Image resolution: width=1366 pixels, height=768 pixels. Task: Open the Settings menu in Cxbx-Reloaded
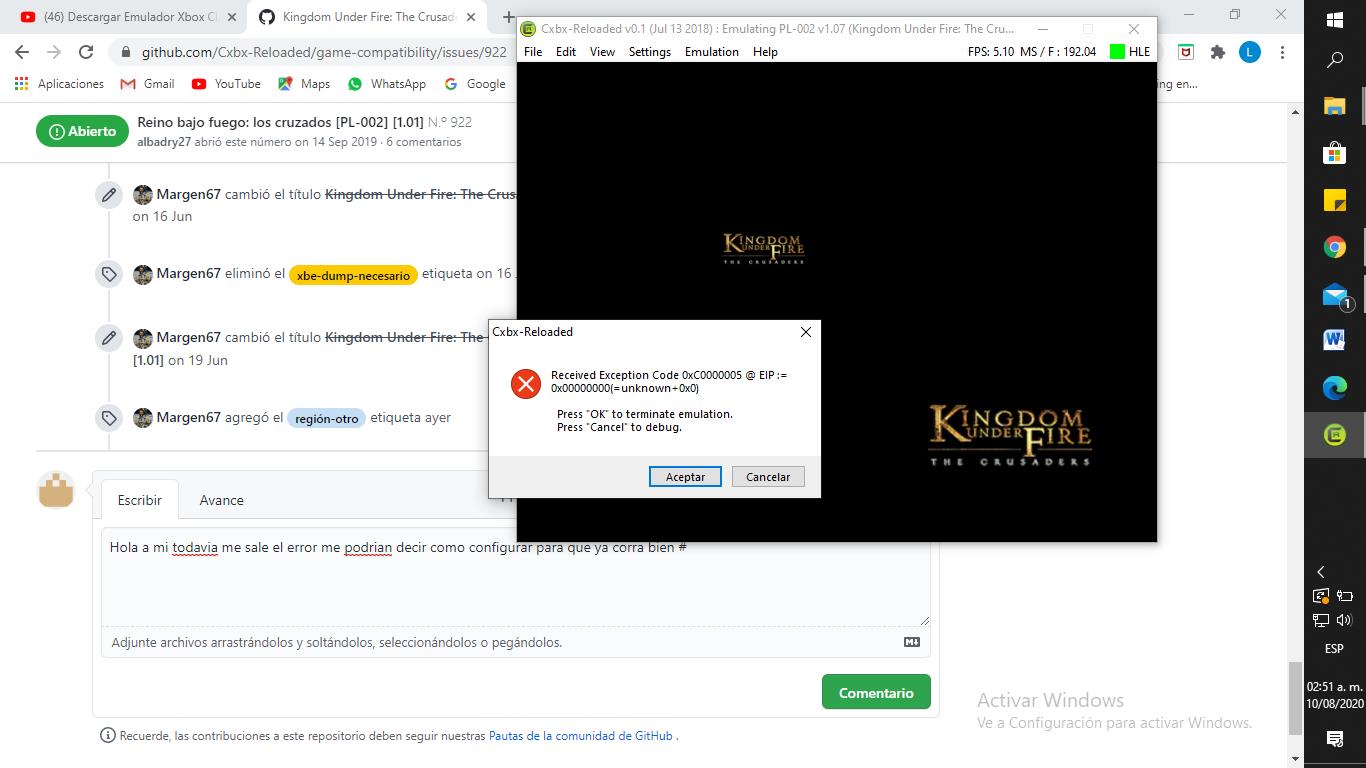650,52
